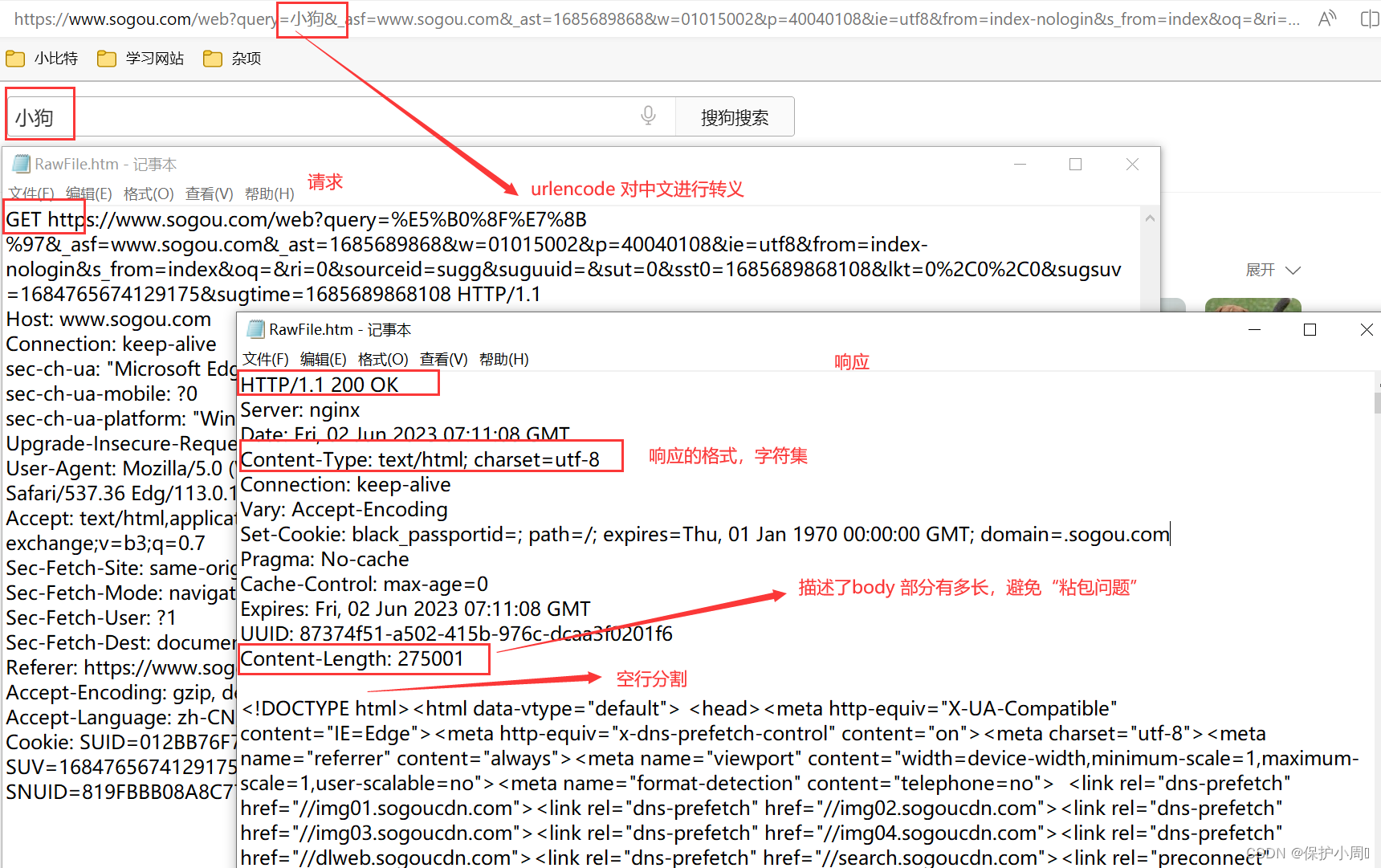Open 格式(O) menu in back Notepad window
This screenshot has width=1381, height=868.
click(149, 194)
